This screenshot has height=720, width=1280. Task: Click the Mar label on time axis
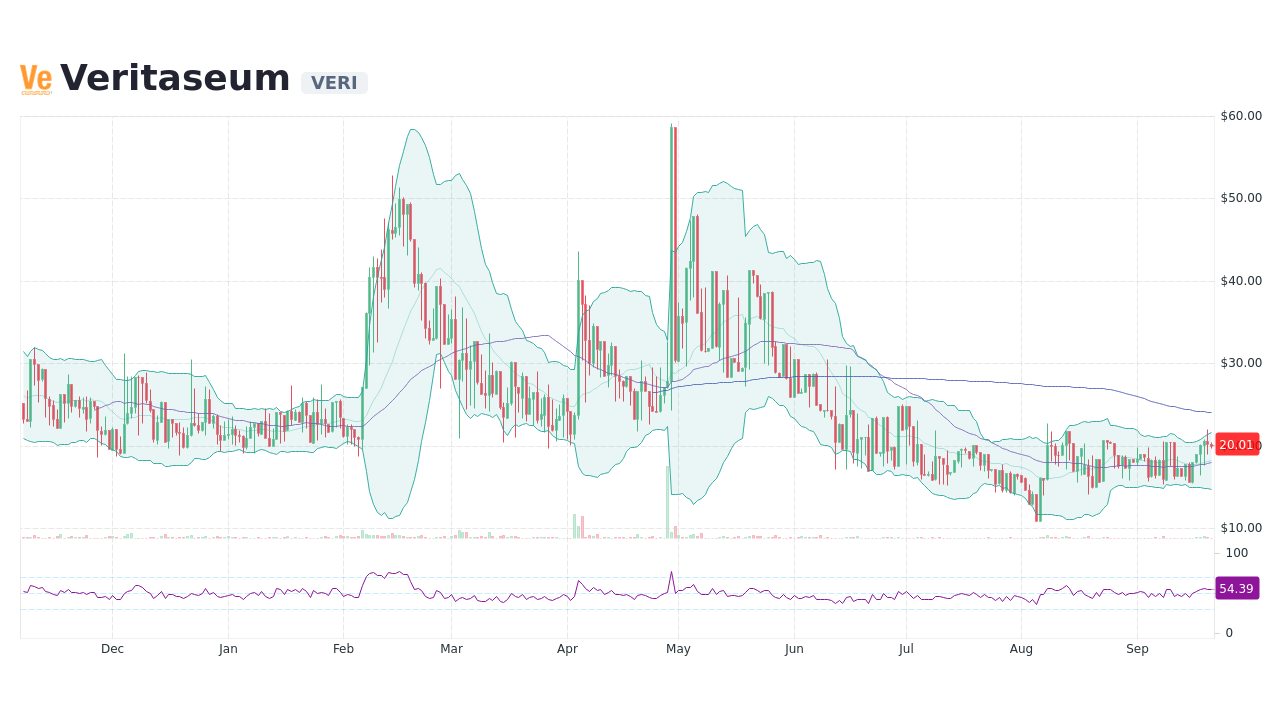(451, 649)
